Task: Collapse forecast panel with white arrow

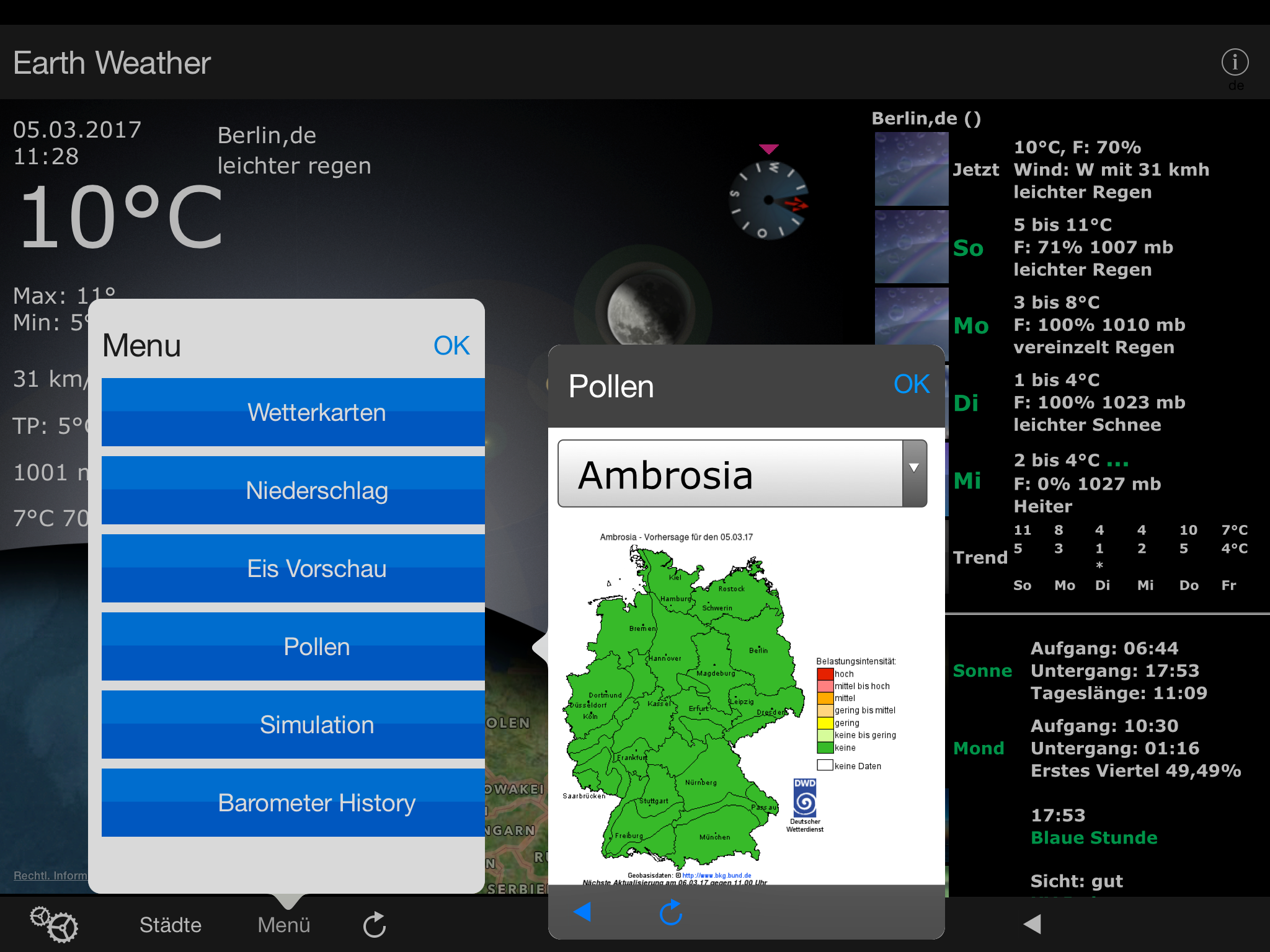Action: pos(1032,923)
